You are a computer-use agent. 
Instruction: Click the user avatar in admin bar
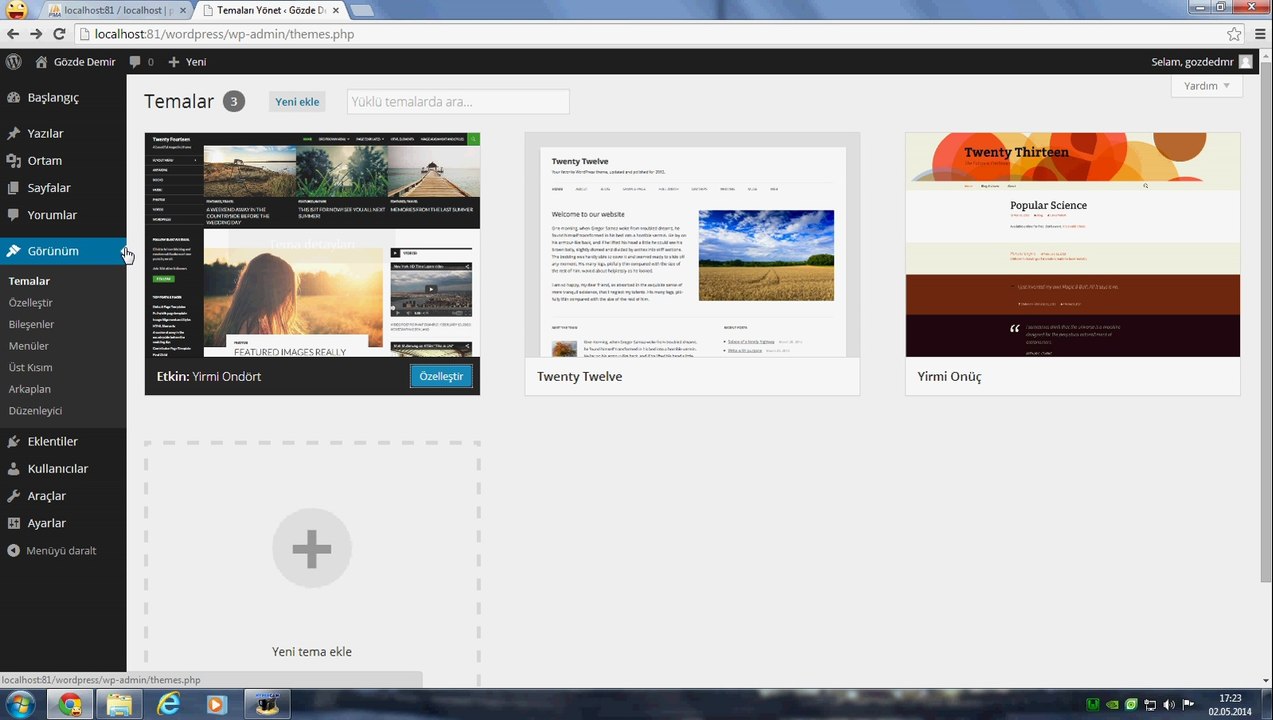pyautogui.click(x=1245, y=62)
